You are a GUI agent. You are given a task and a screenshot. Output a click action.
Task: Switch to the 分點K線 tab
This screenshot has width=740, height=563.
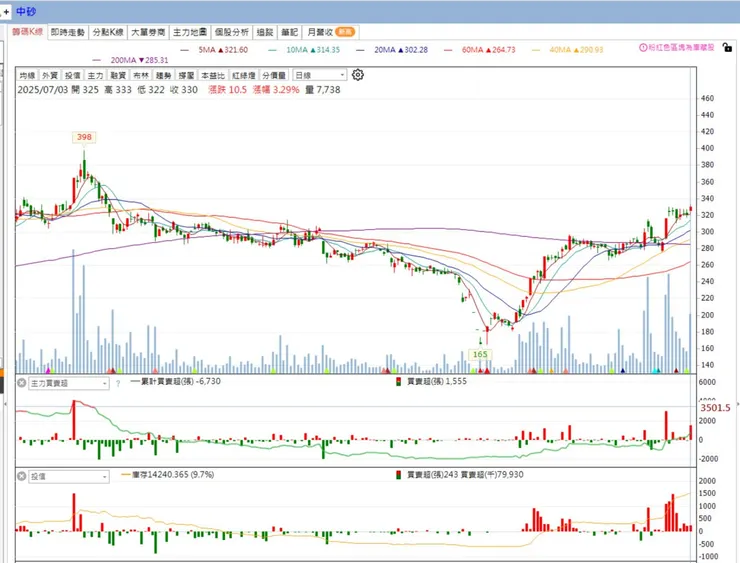tap(108, 32)
